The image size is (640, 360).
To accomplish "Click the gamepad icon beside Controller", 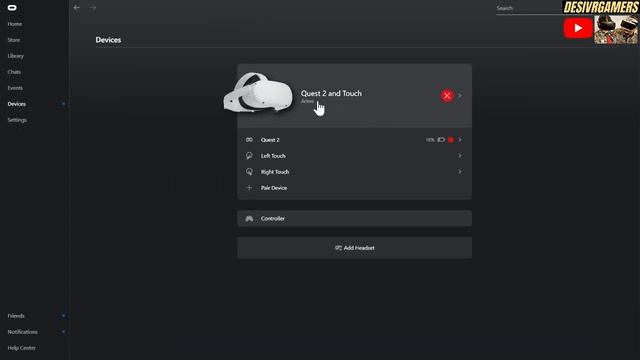I will (x=249, y=219).
